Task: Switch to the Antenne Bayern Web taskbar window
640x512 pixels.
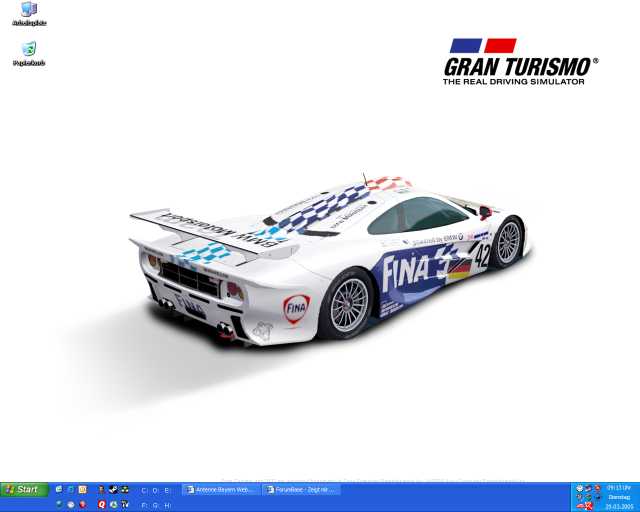Action: pyautogui.click(x=221, y=490)
